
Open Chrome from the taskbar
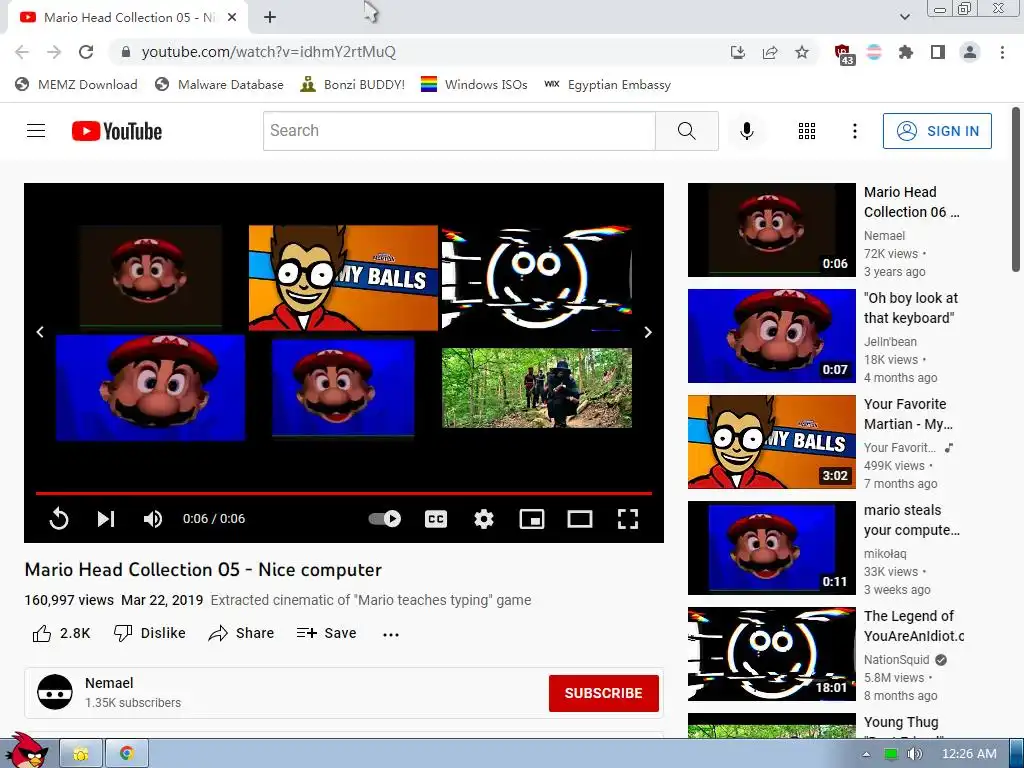click(x=127, y=754)
